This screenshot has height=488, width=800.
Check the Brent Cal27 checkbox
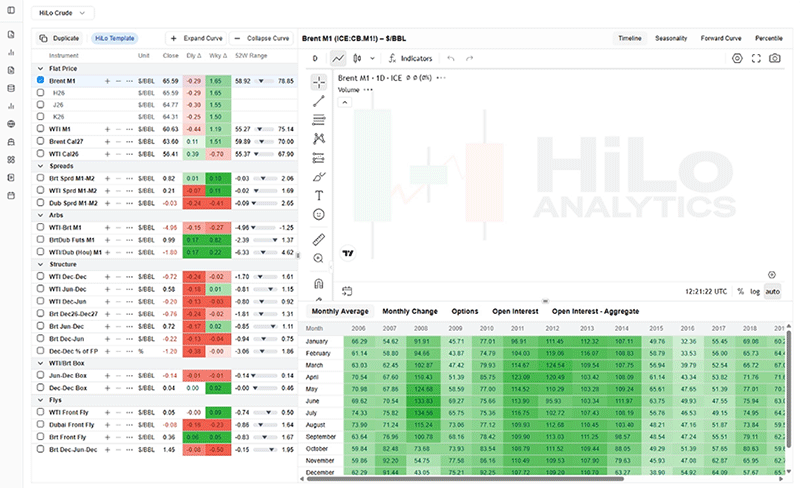40,141
